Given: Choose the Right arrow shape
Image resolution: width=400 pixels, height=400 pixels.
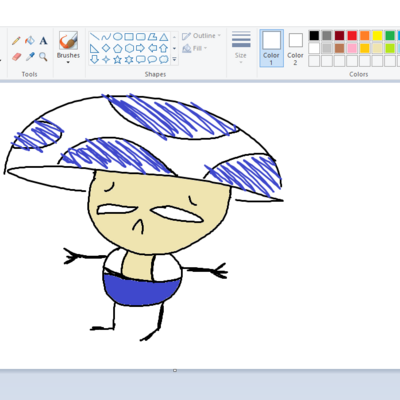Looking at the screenshot, I should click(141, 48).
